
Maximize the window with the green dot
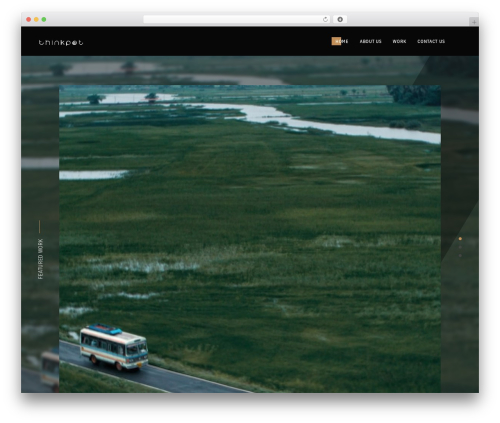click(44, 19)
